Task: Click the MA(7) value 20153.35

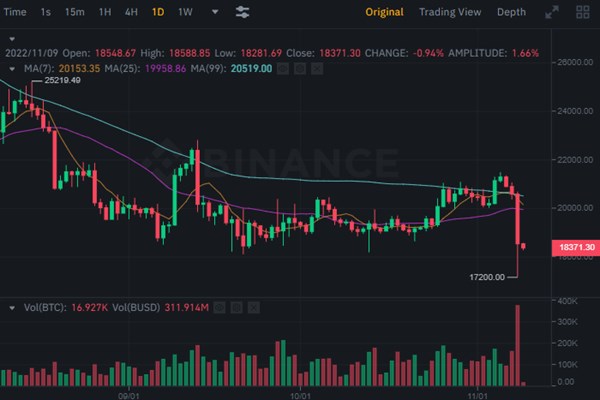Action: point(79,69)
